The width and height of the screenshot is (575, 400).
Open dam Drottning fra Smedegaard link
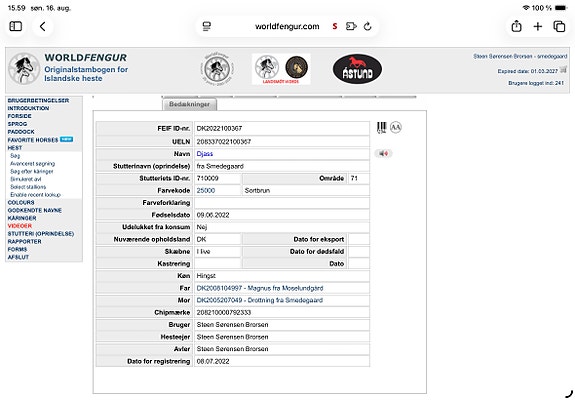260,300
